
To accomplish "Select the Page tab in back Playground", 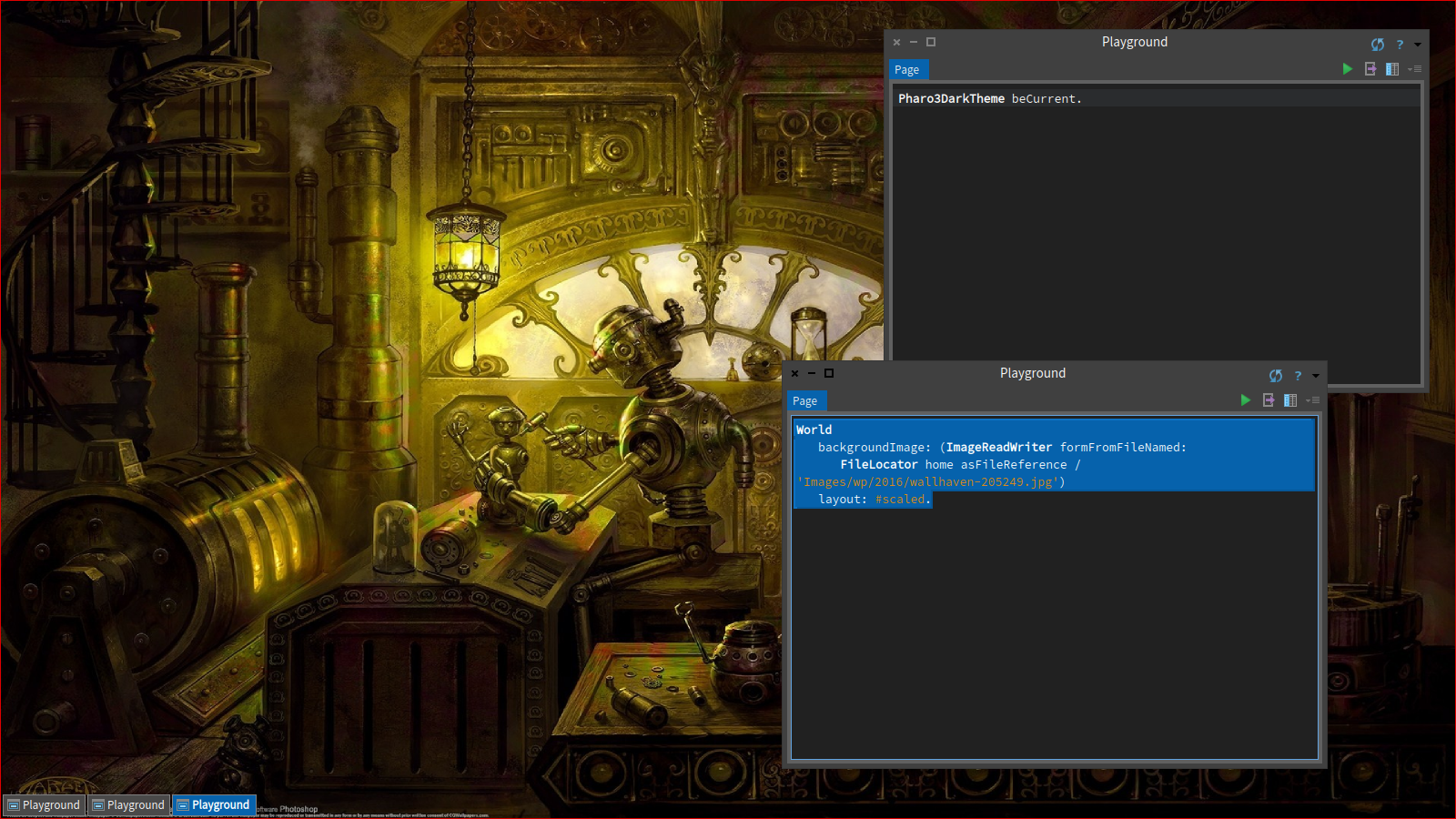I will pos(907,69).
